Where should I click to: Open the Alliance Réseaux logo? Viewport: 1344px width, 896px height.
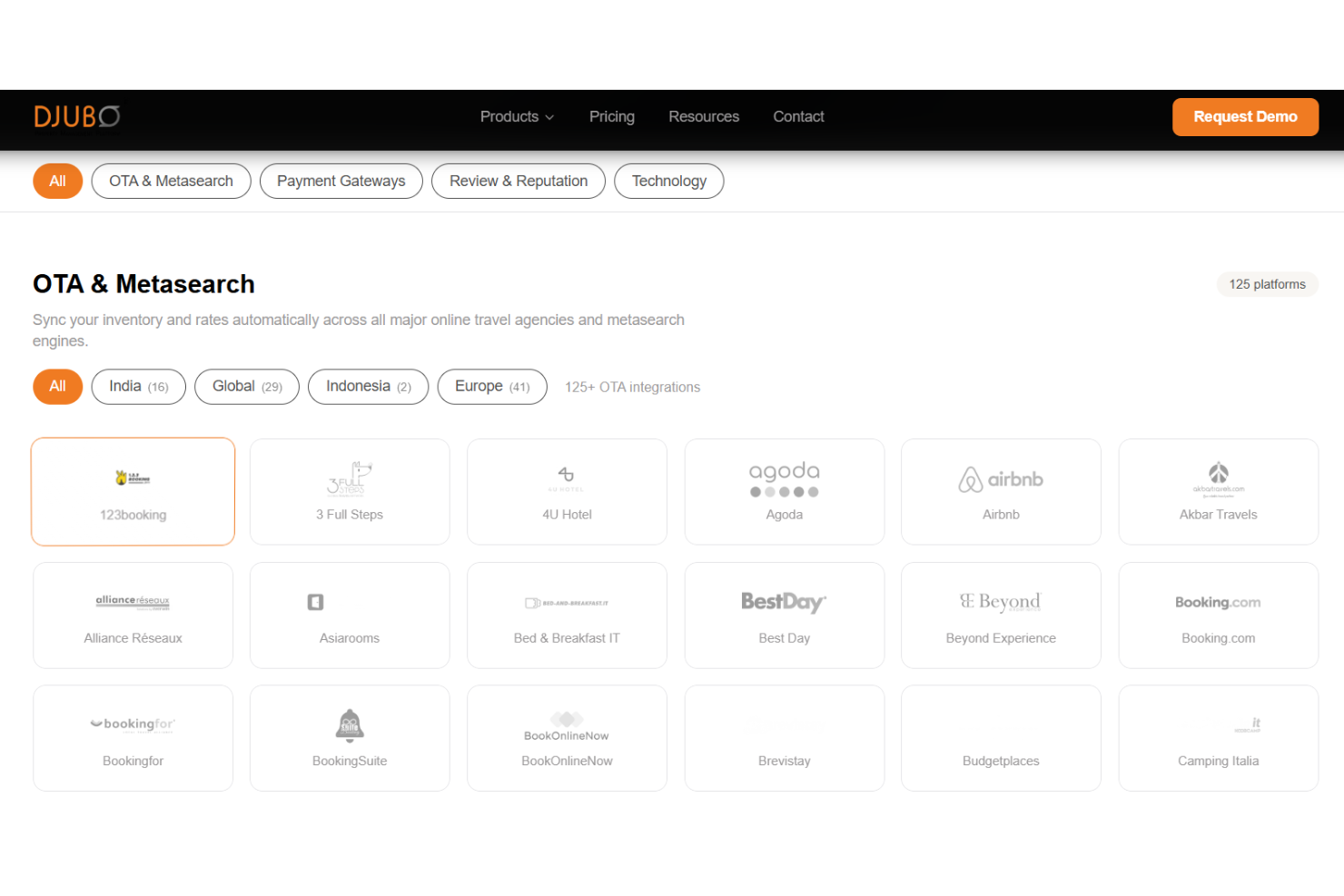(x=133, y=602)
